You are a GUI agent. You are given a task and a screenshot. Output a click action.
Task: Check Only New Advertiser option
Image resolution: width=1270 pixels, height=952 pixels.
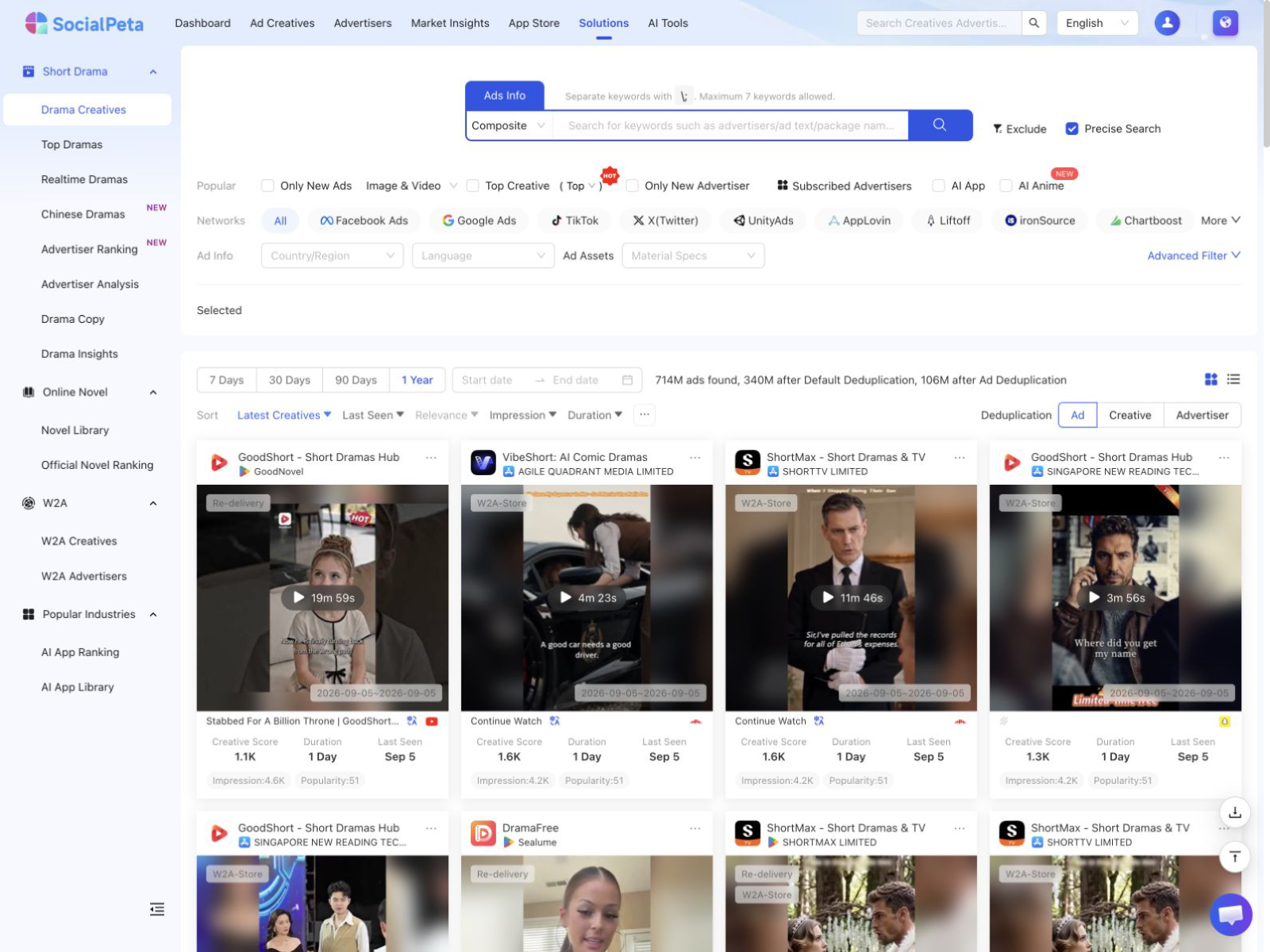pos(633,186)
